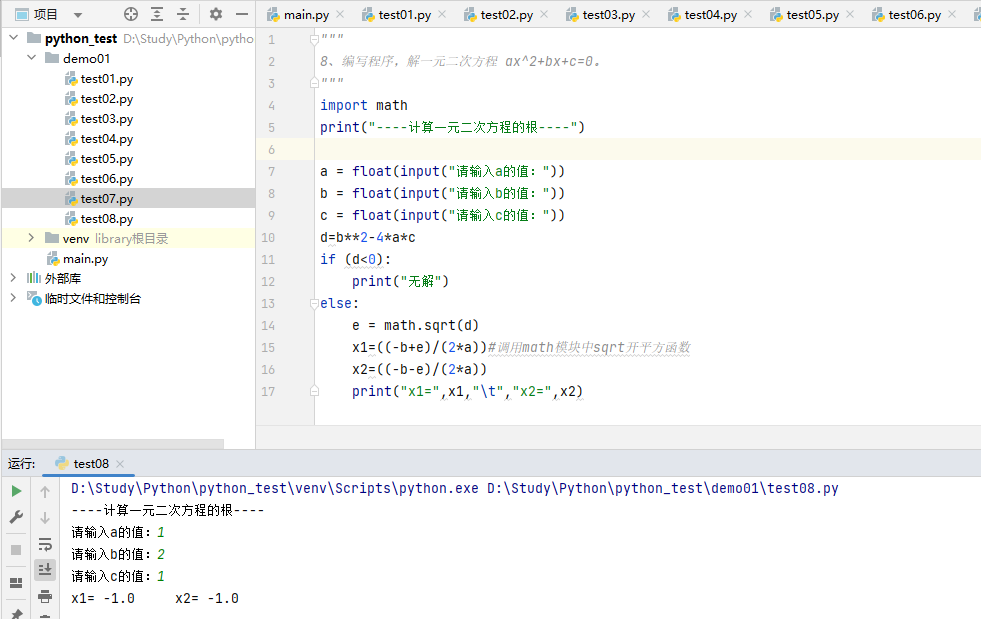Click the 项目 tool window title
The width and height of the screenshot is (981, 619).
45,14
